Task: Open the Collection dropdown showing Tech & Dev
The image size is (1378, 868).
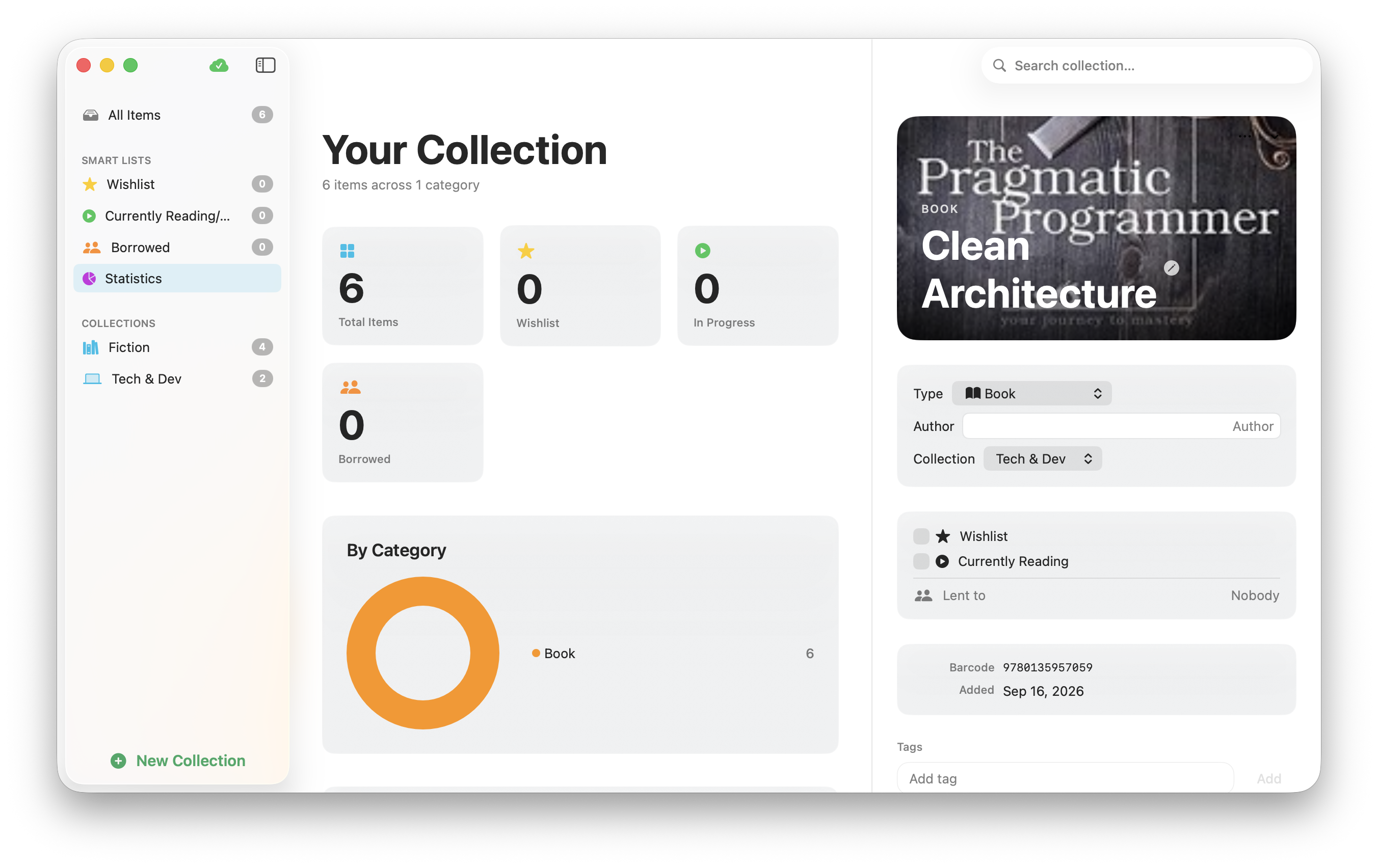Action: (1042, 459)
